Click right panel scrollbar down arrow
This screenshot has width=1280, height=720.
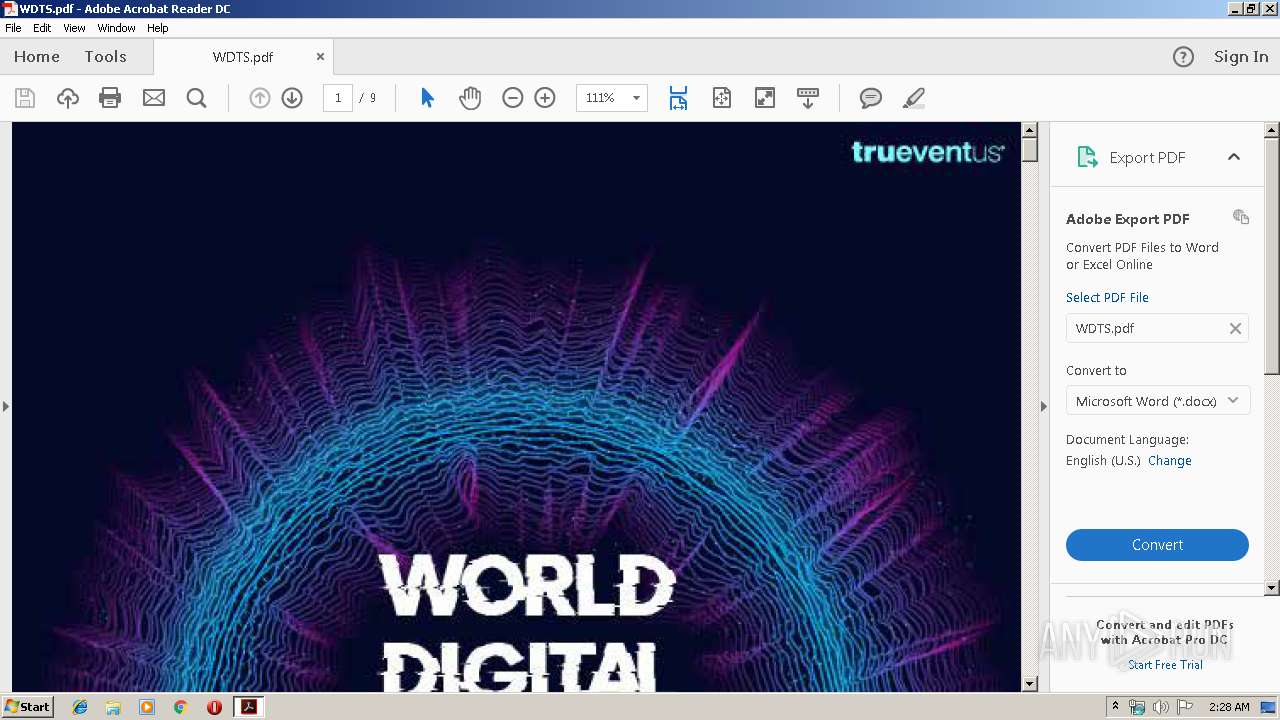pos(1272,588)
